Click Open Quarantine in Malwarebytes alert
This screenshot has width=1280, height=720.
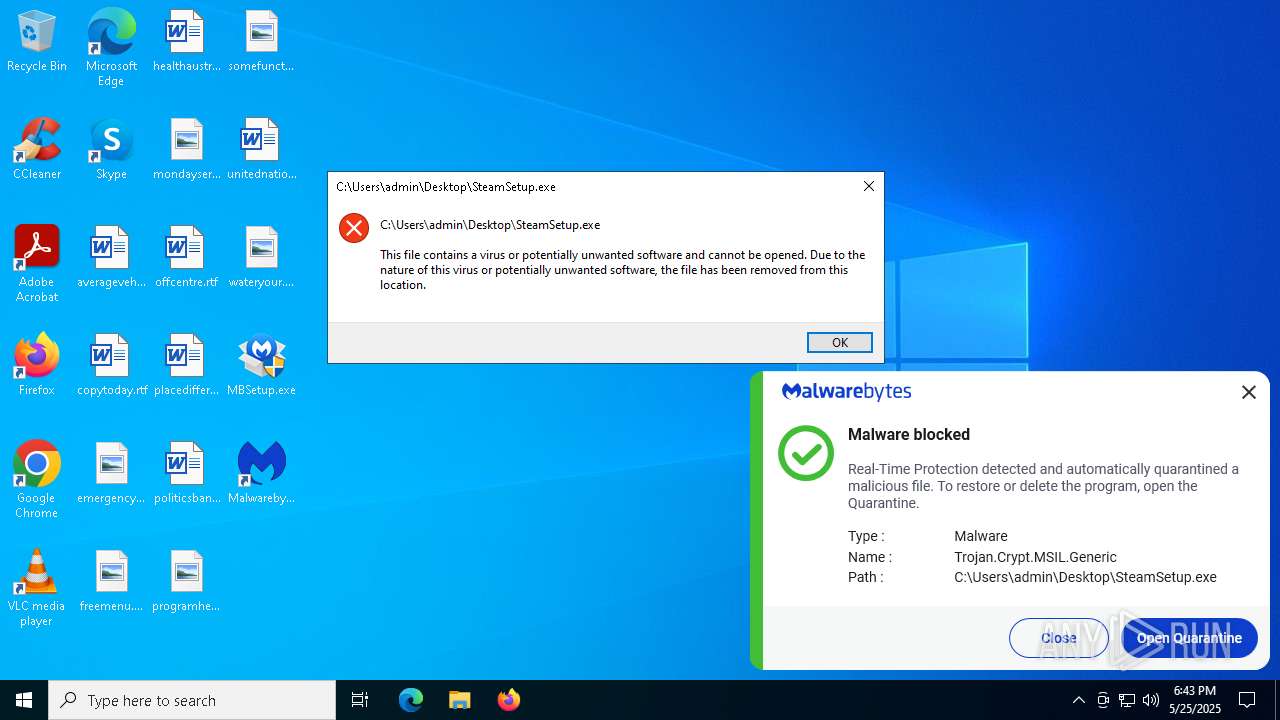1189,638
